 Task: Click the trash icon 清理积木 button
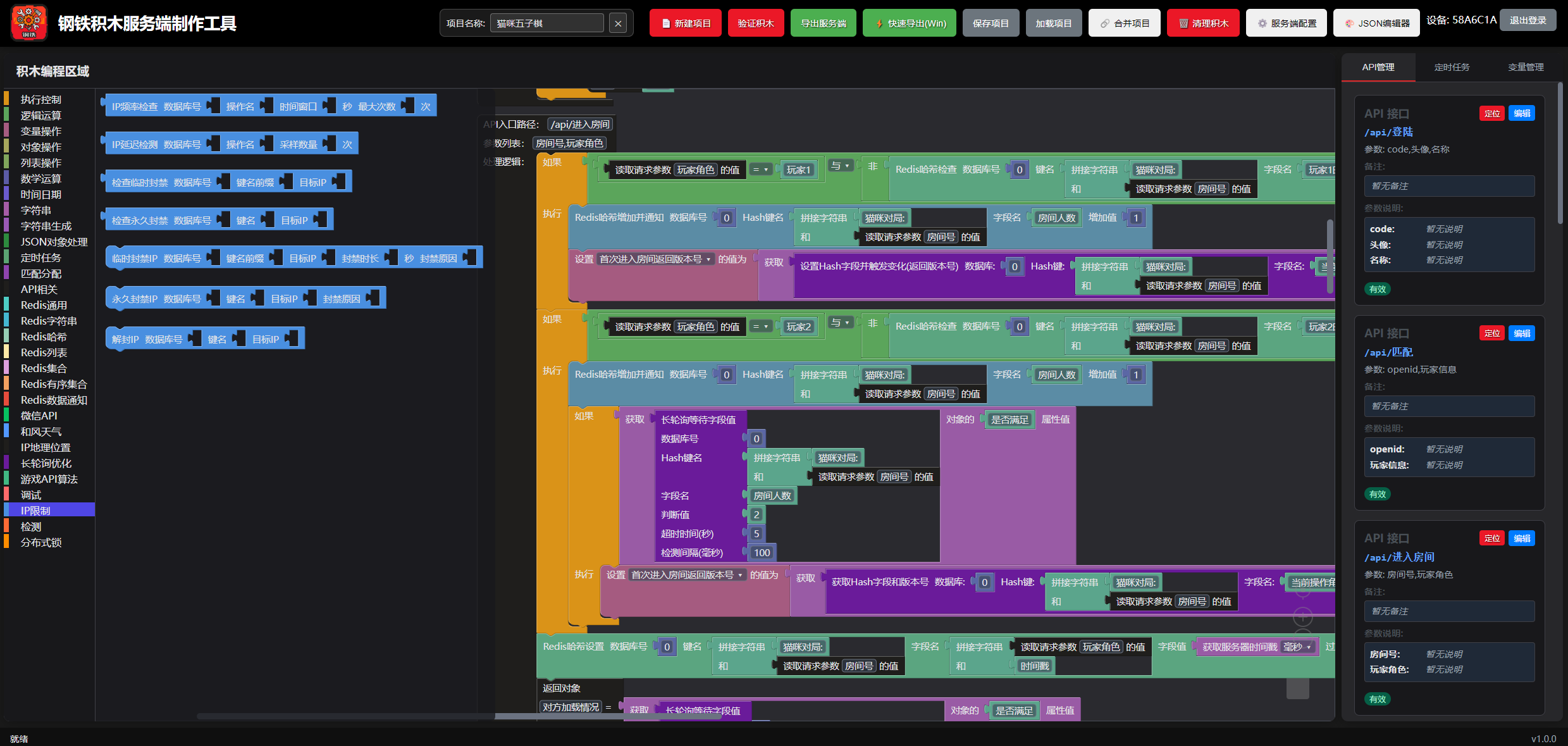(1202, 23)
